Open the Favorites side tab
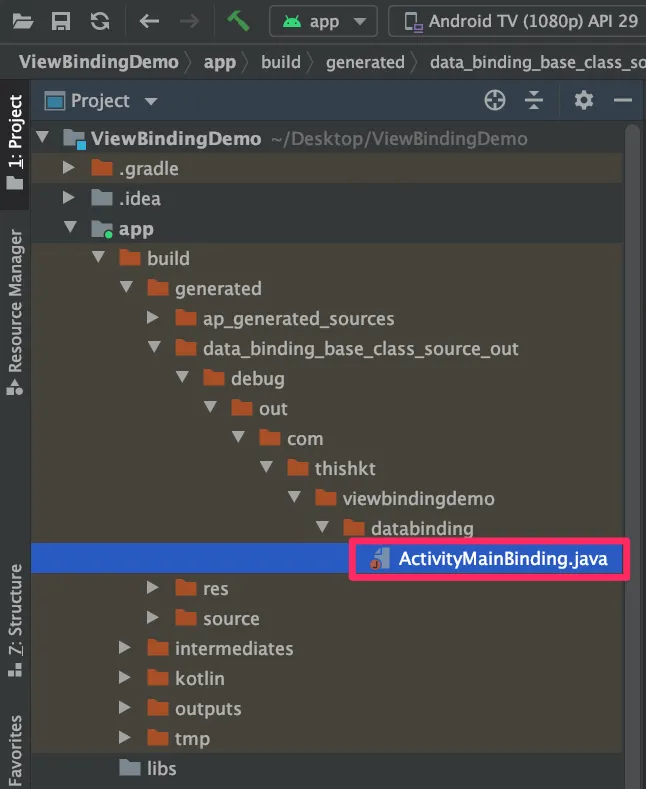This screenshot has height=789, width=646. pyautogui.click(x=15, y=750)
